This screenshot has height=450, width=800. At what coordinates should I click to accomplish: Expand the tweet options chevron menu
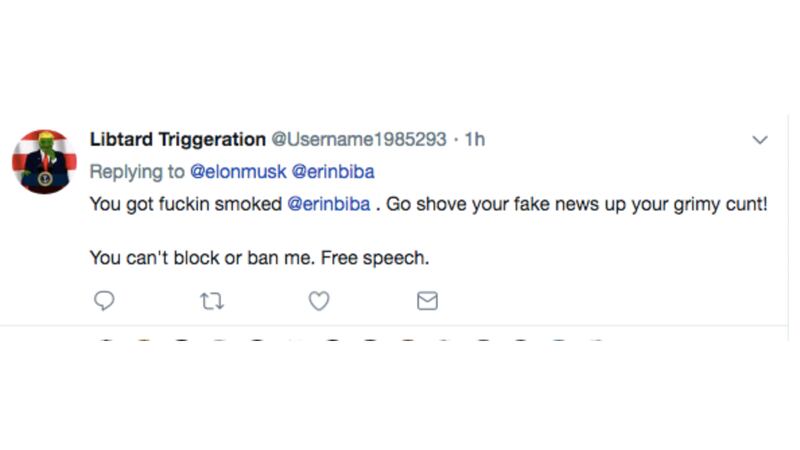760,140
